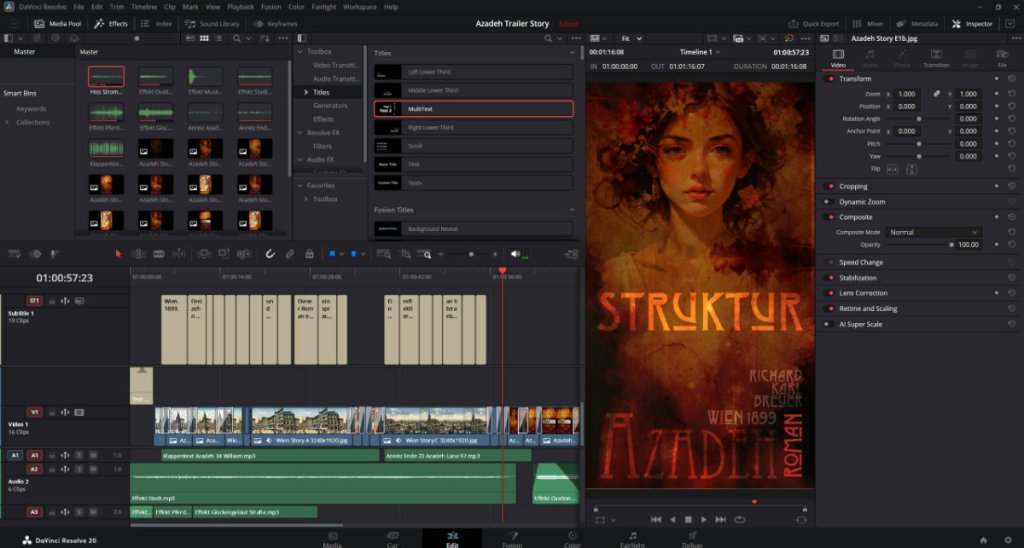The height and width of the screenshot is (548, 1024).
Task: Mute audio track A2
Action: (x=93, y=469)
